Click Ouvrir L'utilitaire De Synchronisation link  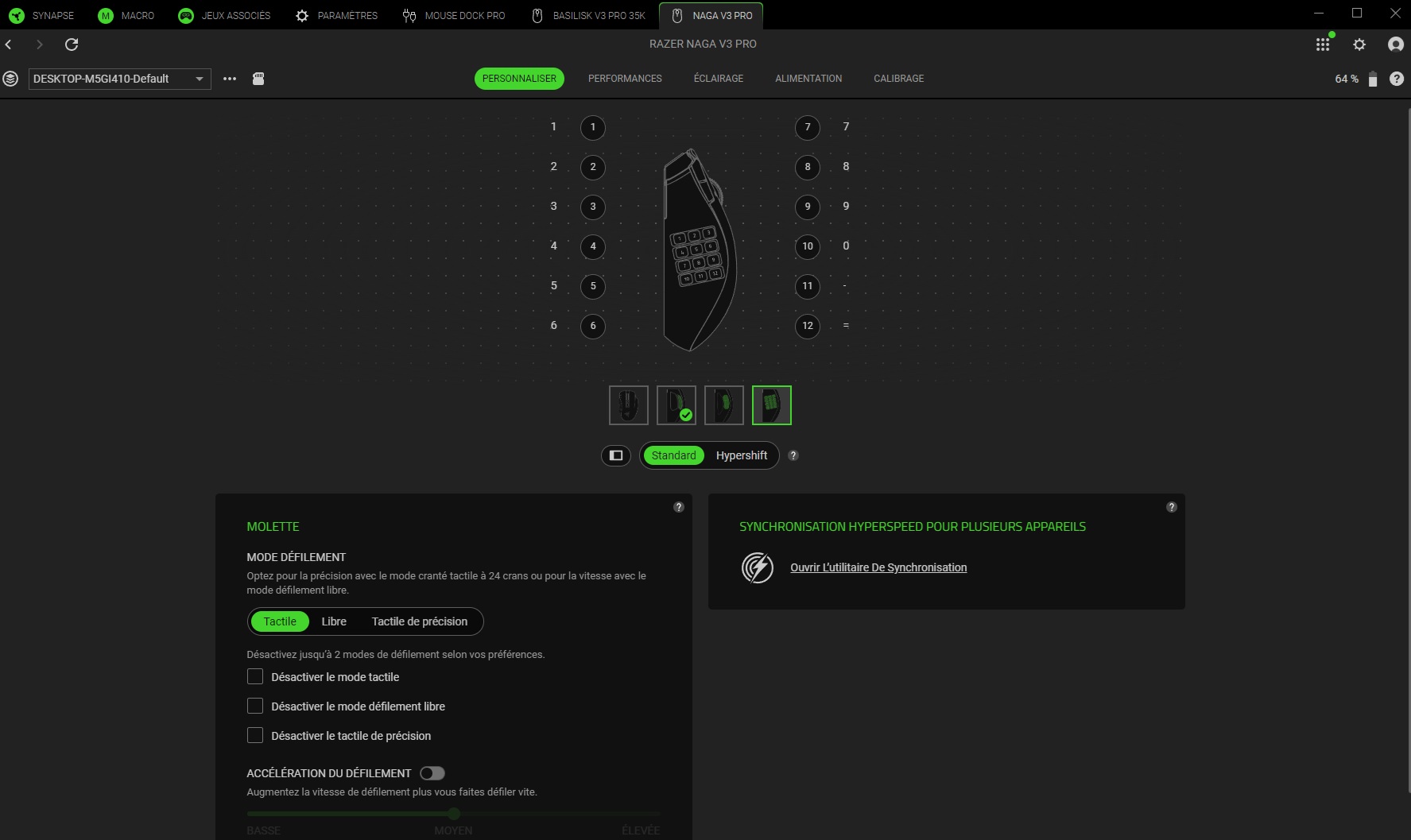pos(878,567)
